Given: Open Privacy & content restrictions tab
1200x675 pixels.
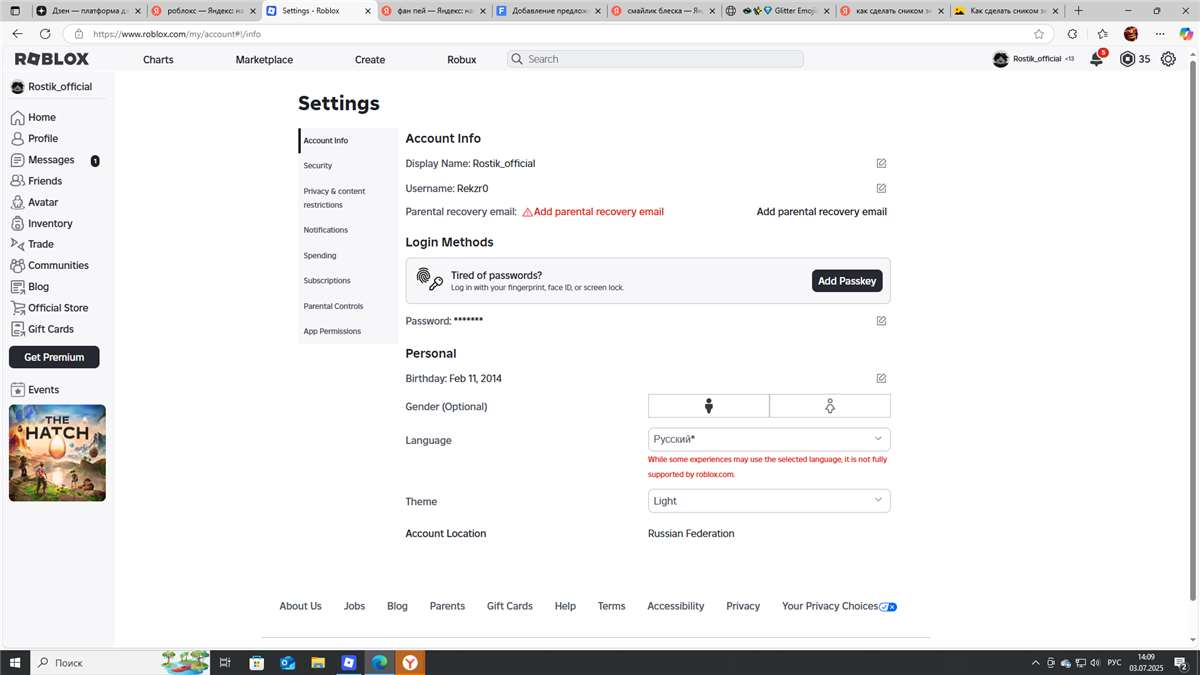Looking at the screenshot, I should click(x=348, y=198).
